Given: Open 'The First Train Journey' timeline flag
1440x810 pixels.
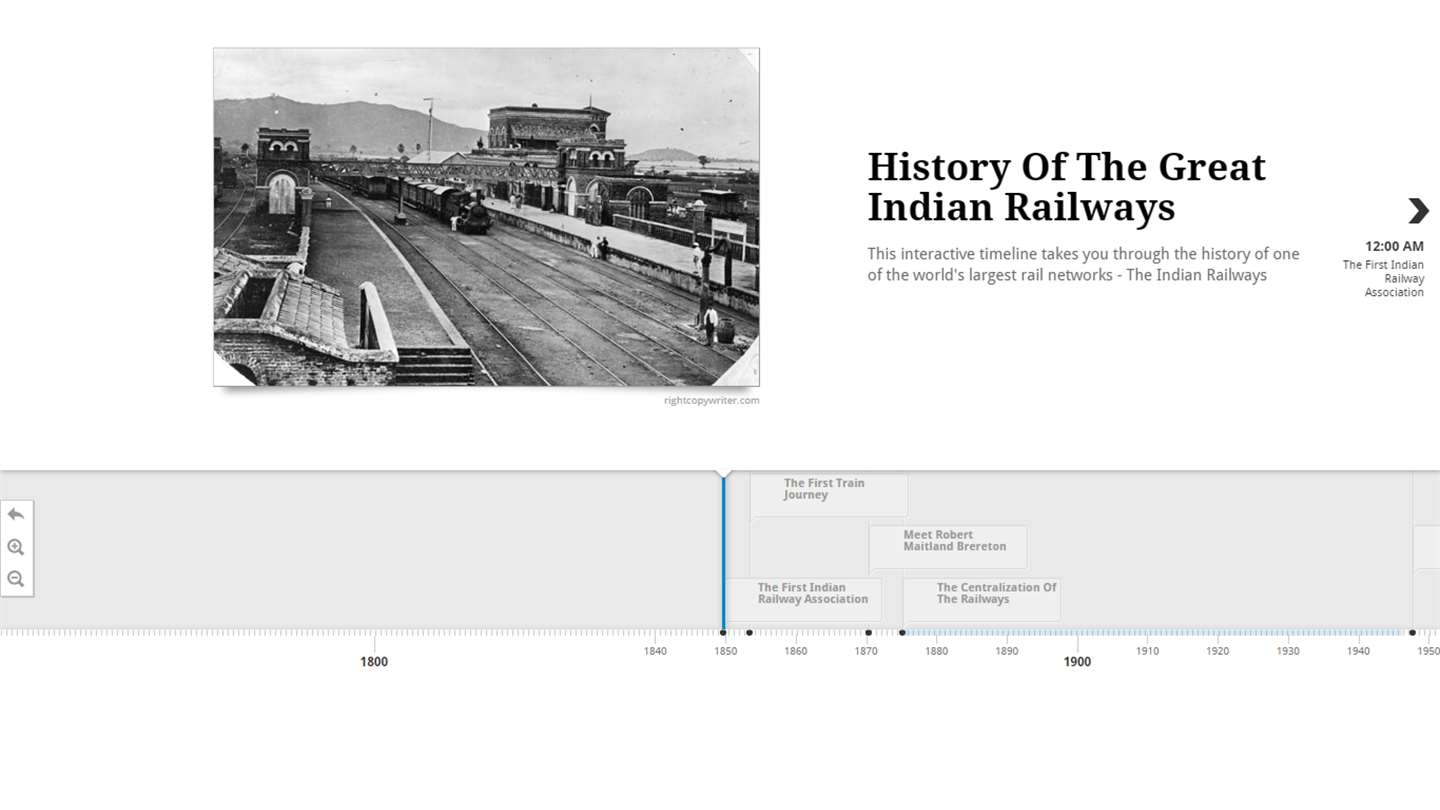Looking at the screenshot, I should click(829, 495).
